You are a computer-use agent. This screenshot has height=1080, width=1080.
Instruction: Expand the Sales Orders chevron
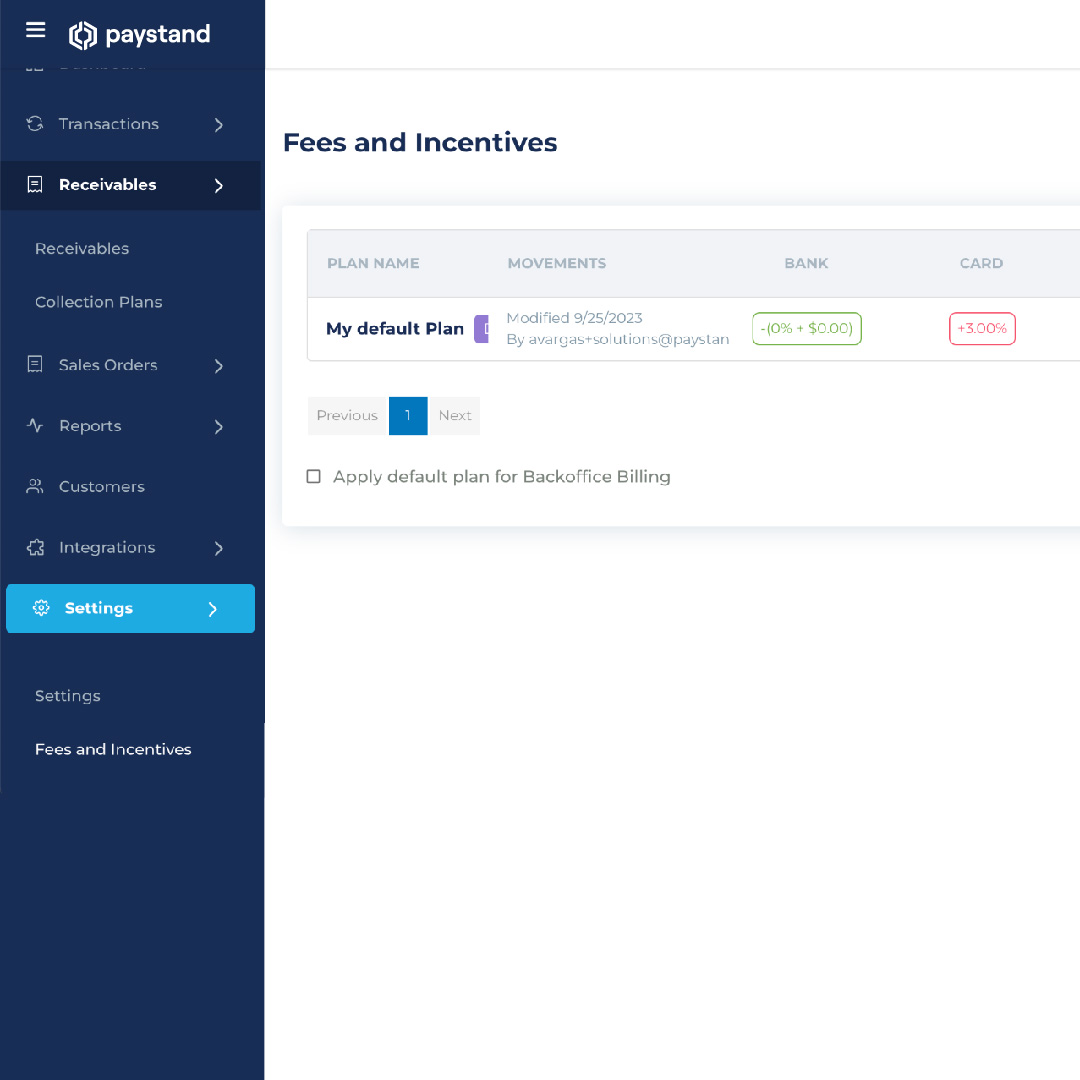[x=219, y=366]
